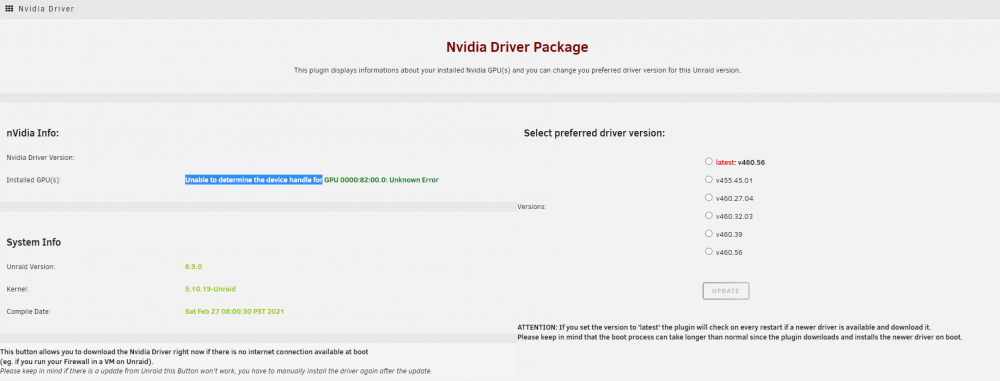Click the GPU 0000:82:00.0: Unknown Error text
This screenshot has height=381, width=1000.
click(381, 180)
